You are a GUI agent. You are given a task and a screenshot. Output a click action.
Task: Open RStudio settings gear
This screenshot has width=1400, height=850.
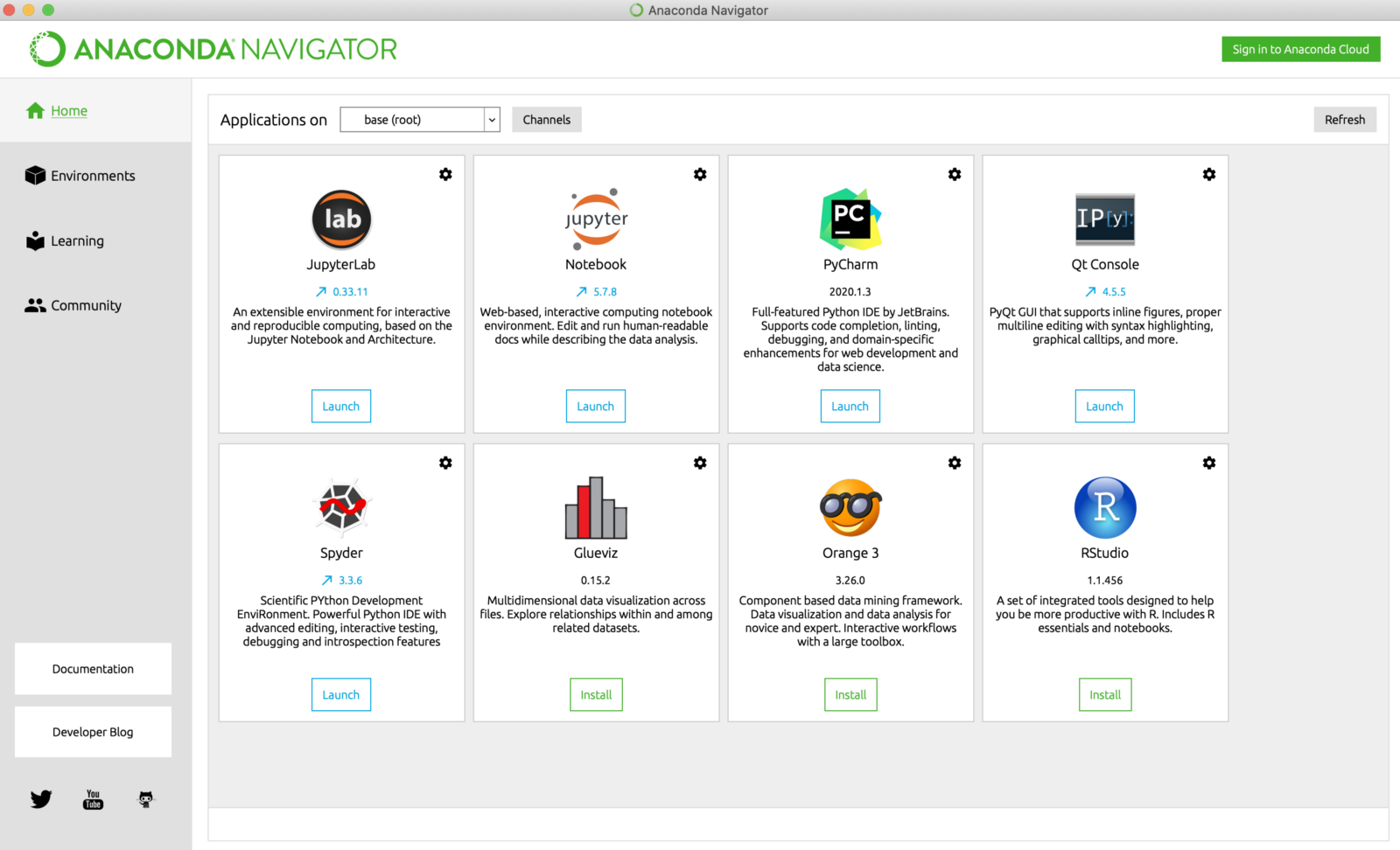(1209, 463)
